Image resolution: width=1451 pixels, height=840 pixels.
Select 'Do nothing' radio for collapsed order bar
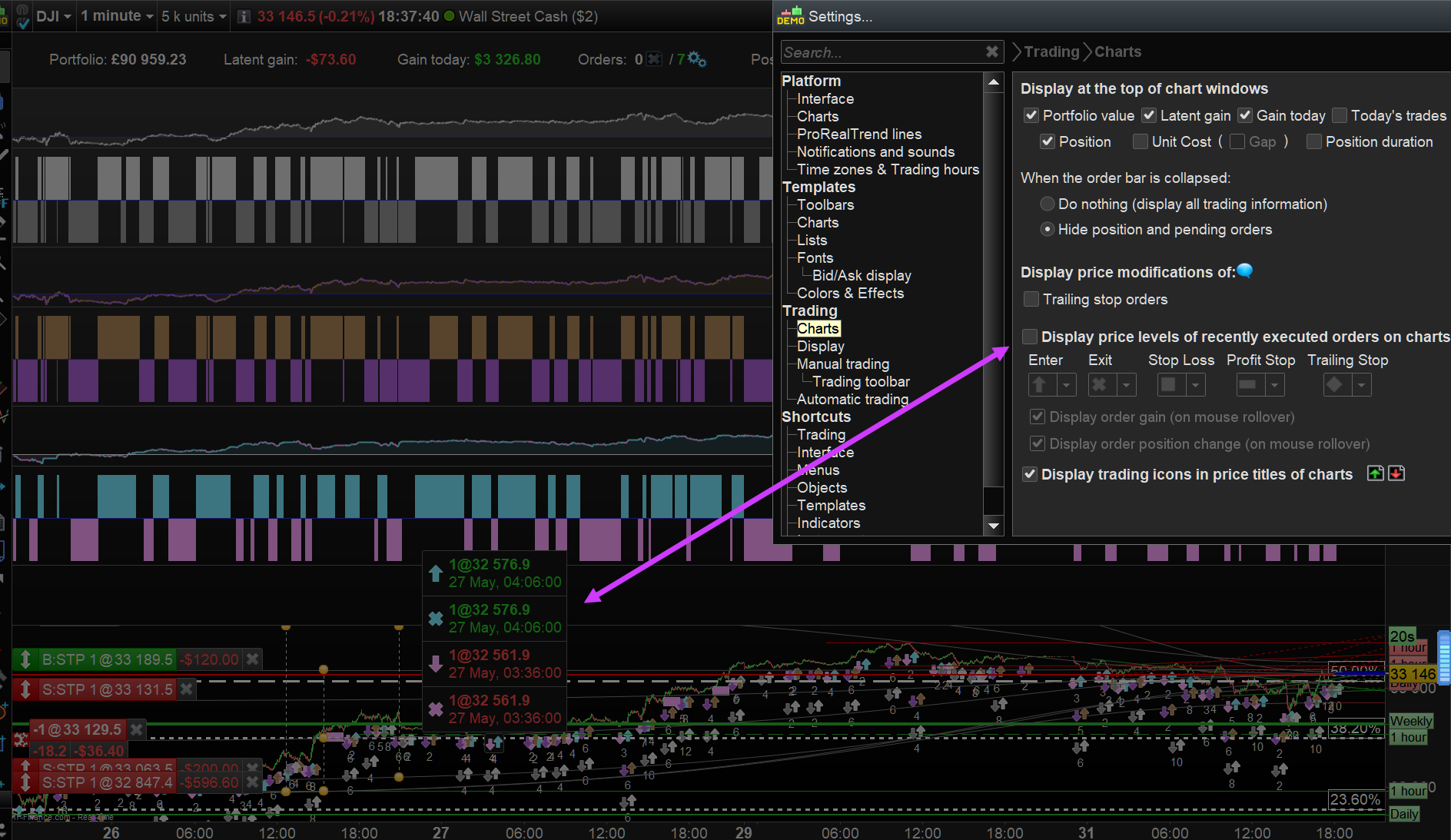point(1047,204)
